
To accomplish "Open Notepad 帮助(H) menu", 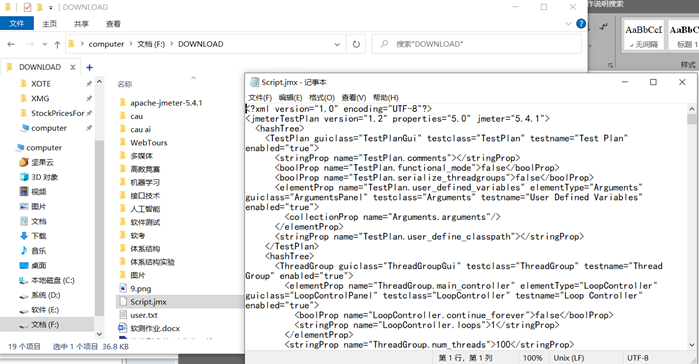I will tap(386, 98).
